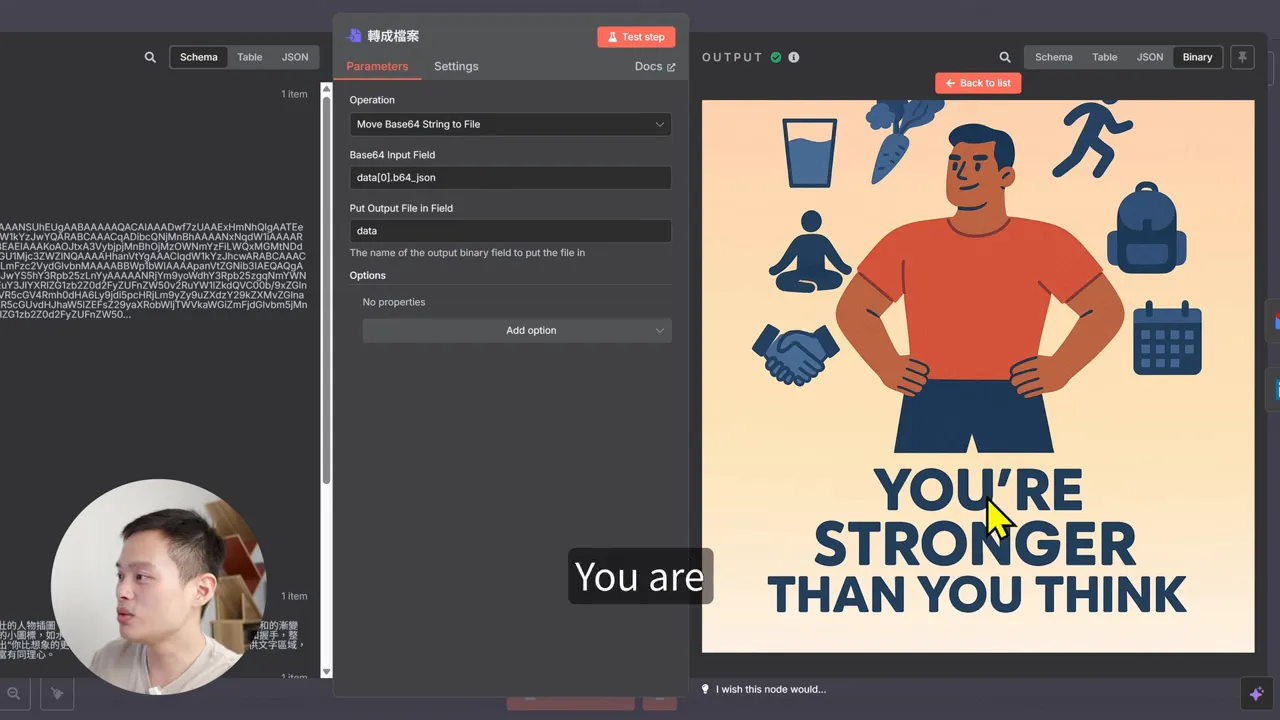Open the Operation dropdown
Screen dimensions: 1280x720
(510, 124)
